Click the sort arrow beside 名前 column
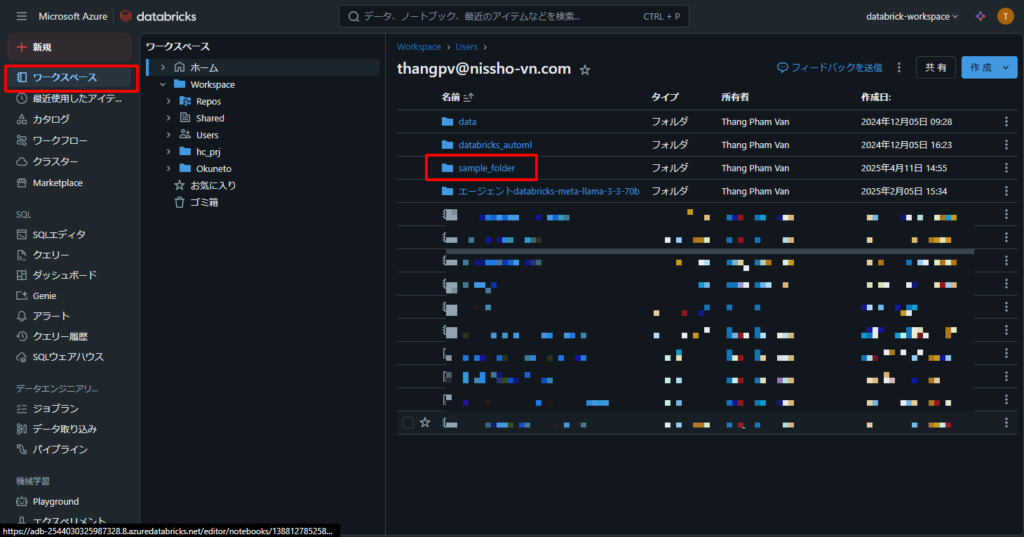The width and height of the screenshot is (1024, 537). click(468, 97)
